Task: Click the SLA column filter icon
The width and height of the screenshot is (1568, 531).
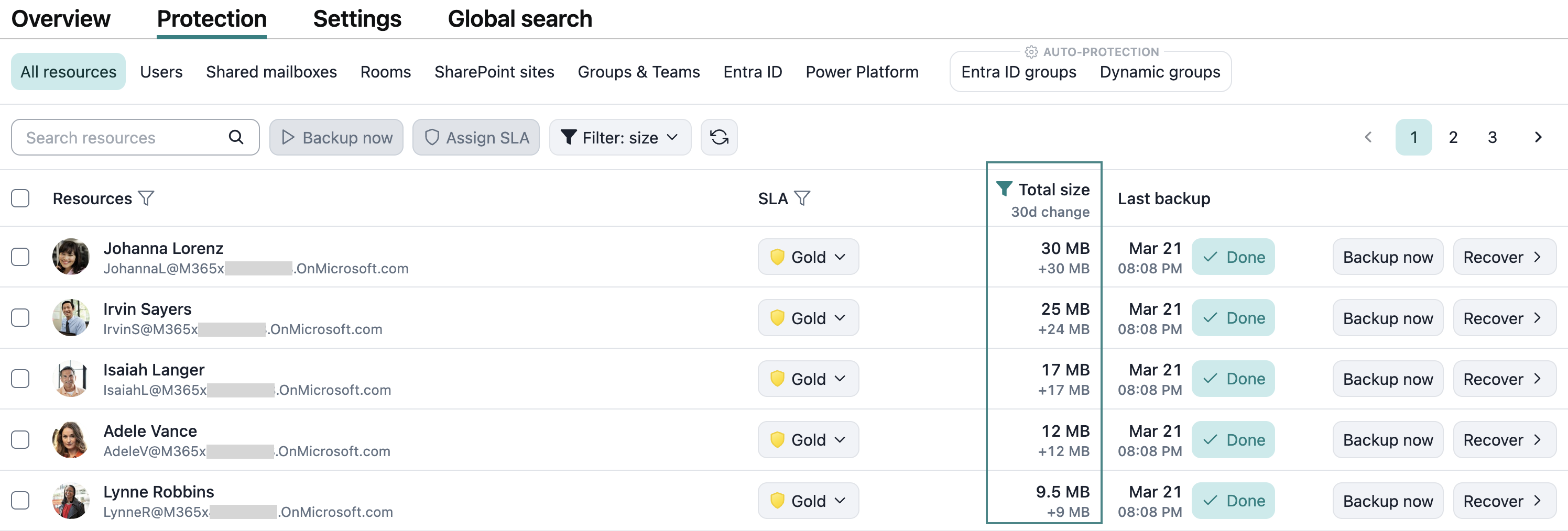Action: coord(802,198)
